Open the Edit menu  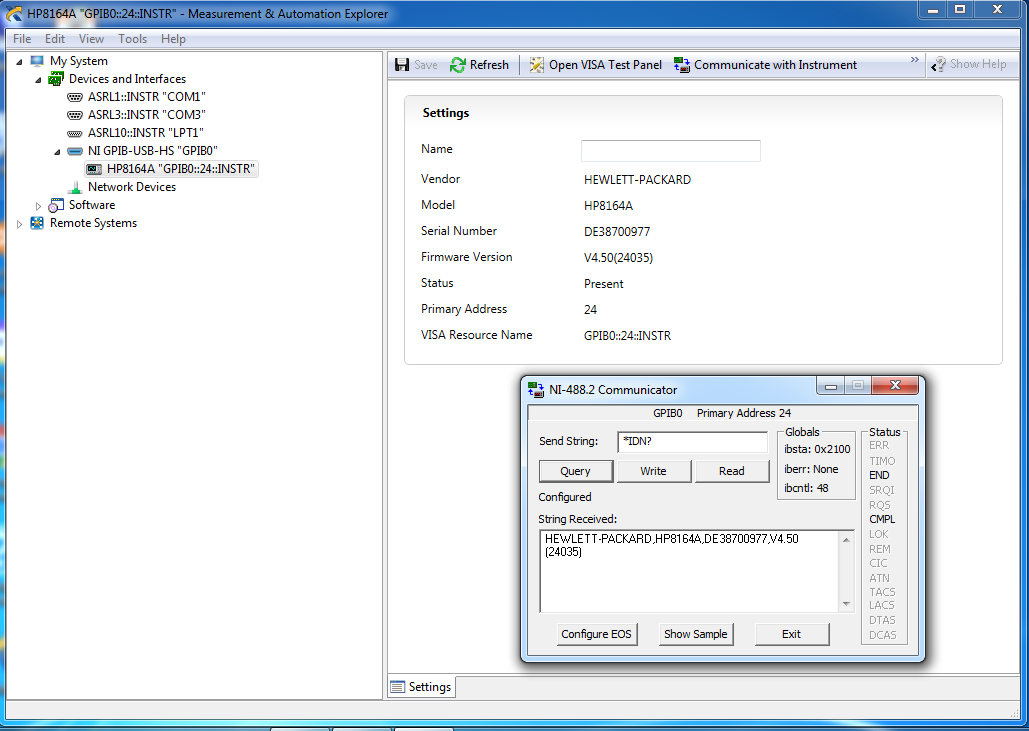(54, 39)
